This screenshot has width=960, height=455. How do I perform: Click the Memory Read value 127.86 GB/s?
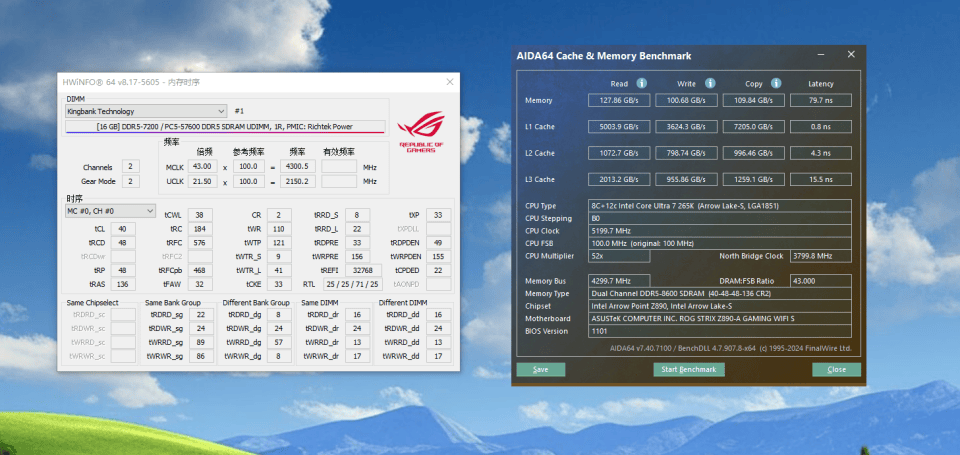(619, 100)
